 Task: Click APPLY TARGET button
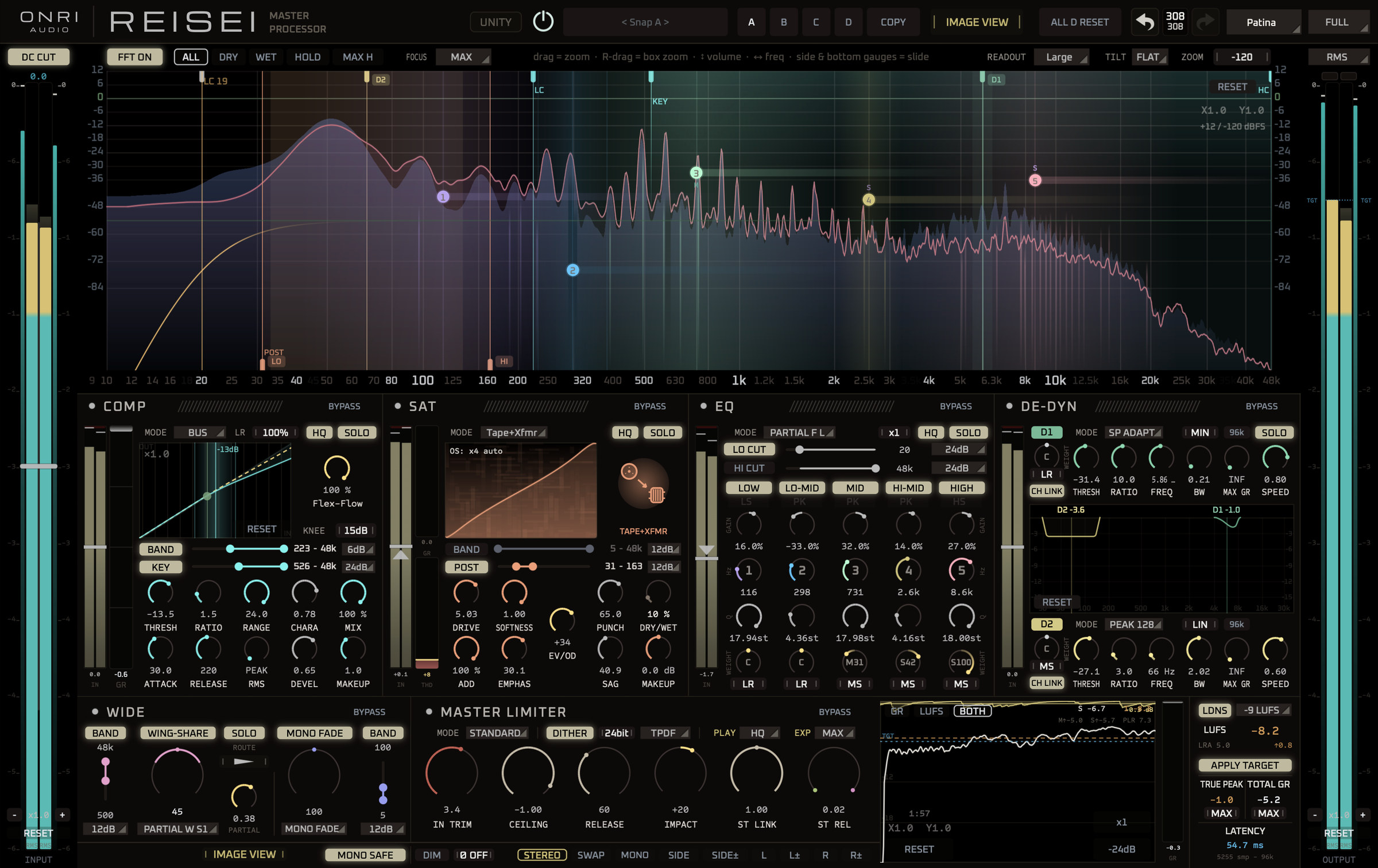tap(1244, 765)
